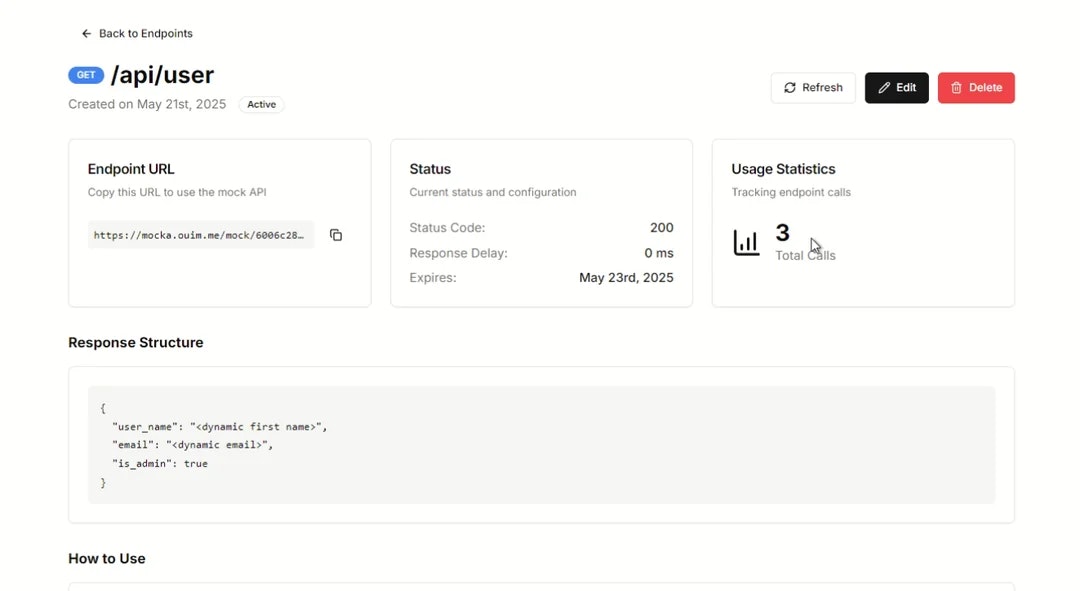Click Current status and configuration subtitle
Viewport: 1080px width, 591px height.
click(x=492, y=192)
